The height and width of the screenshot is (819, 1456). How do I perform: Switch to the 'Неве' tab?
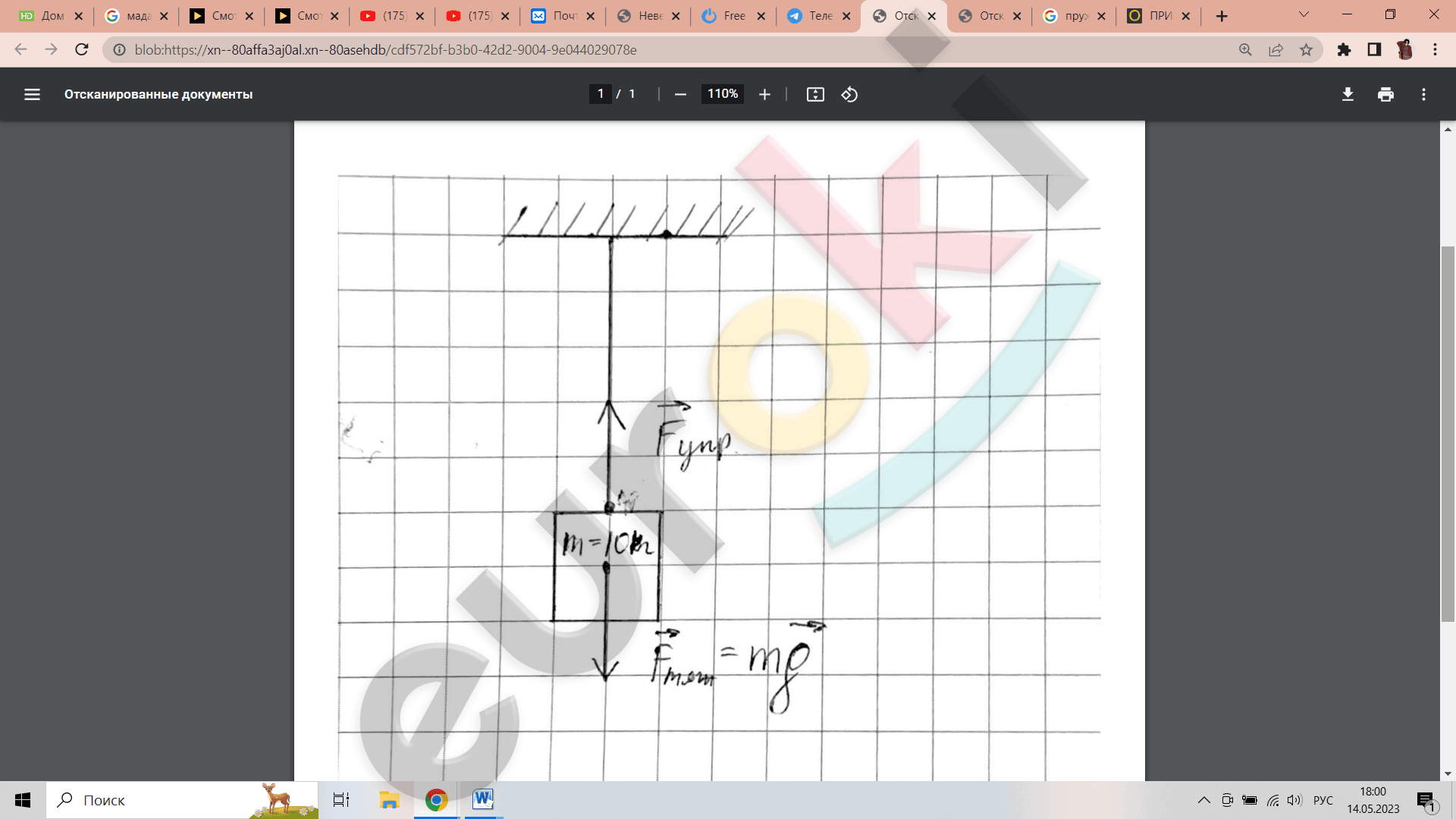(648, 16)
